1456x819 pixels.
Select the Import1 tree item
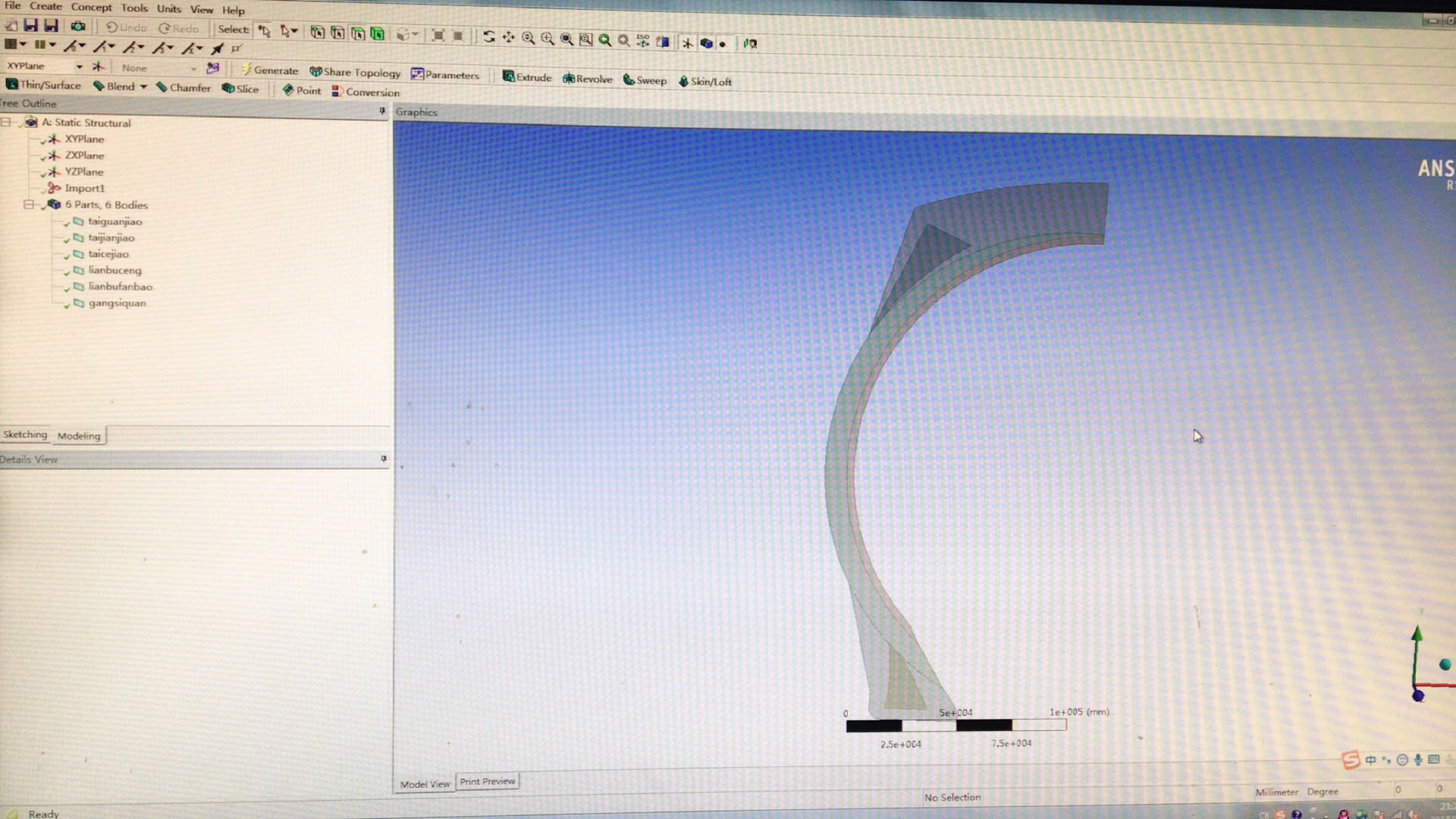pyautogui.click(x=84, y=188)
